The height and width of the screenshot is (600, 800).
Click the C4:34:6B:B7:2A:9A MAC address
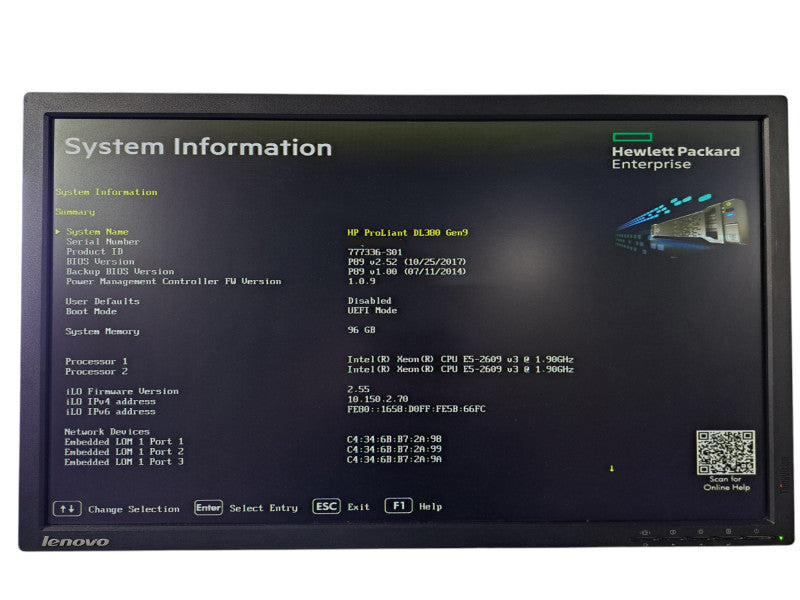tap(394, 459)
